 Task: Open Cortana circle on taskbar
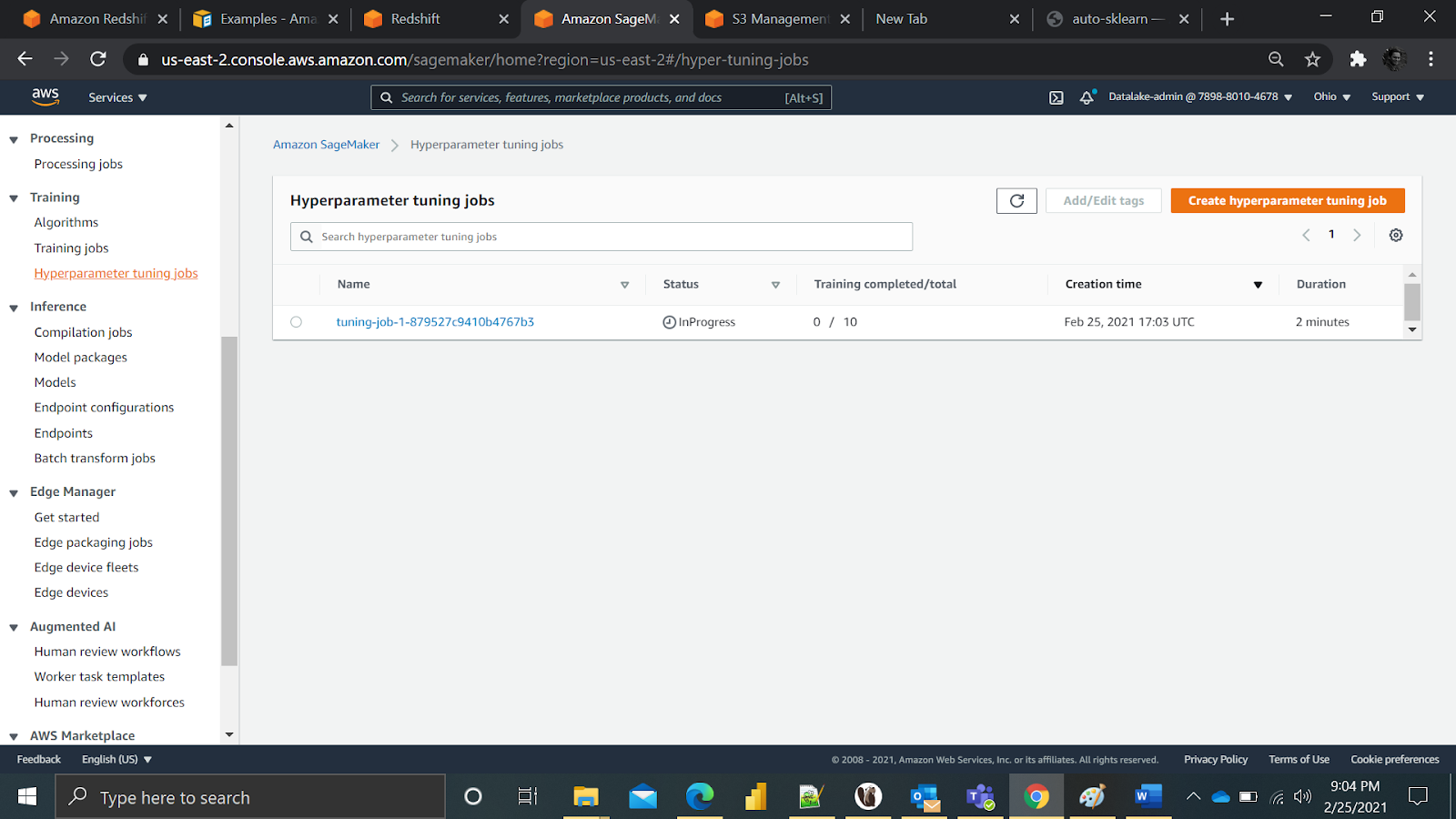(x=472, y=797)
